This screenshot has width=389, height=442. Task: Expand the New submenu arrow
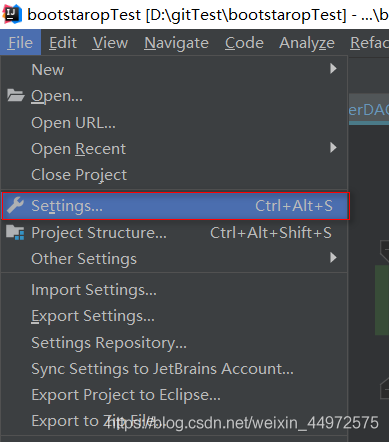pos(333,69)
